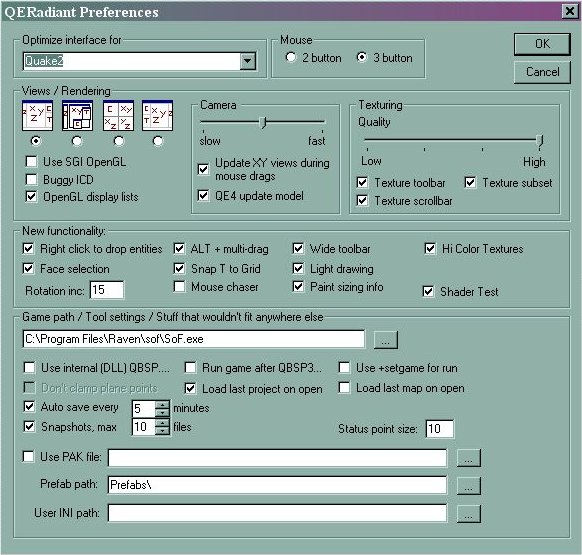Enable the Use SGI OpenGL checkbox

[x=32, y=161]
